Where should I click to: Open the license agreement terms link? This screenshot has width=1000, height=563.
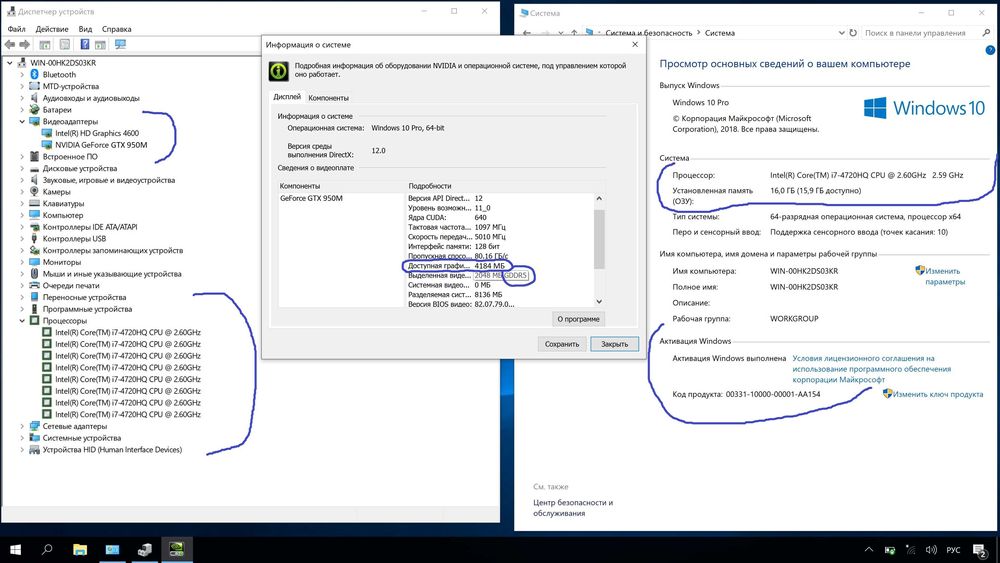click(871, 369)
